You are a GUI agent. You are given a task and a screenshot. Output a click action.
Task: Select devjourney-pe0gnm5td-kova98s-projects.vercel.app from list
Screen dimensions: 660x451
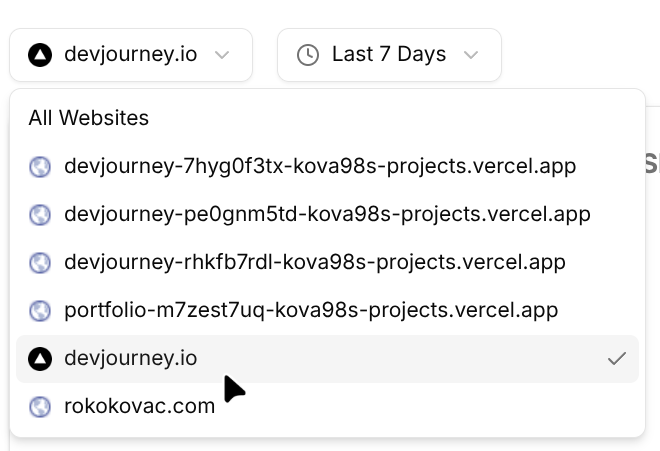point(327,214)
